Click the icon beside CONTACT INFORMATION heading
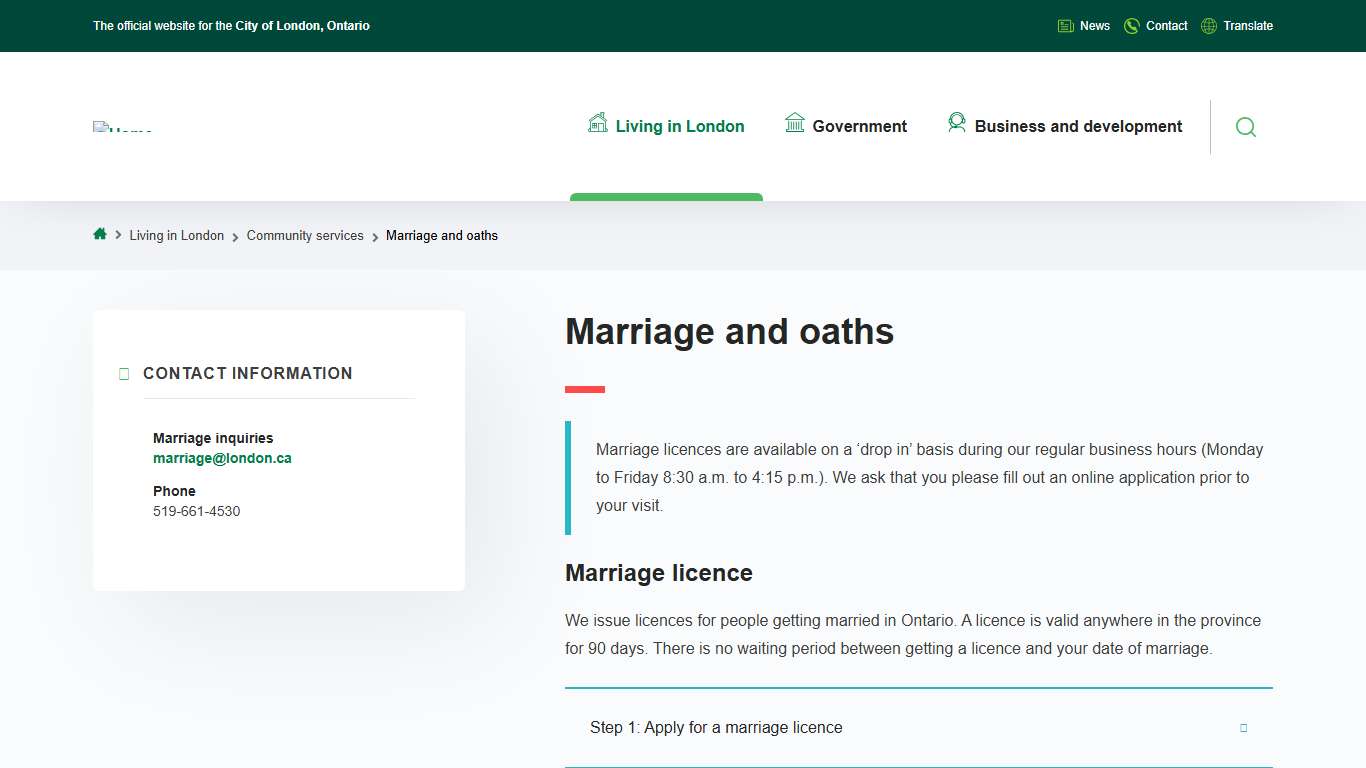The image size is (1366, 768). pyautogui.click(x=124, y=373)
